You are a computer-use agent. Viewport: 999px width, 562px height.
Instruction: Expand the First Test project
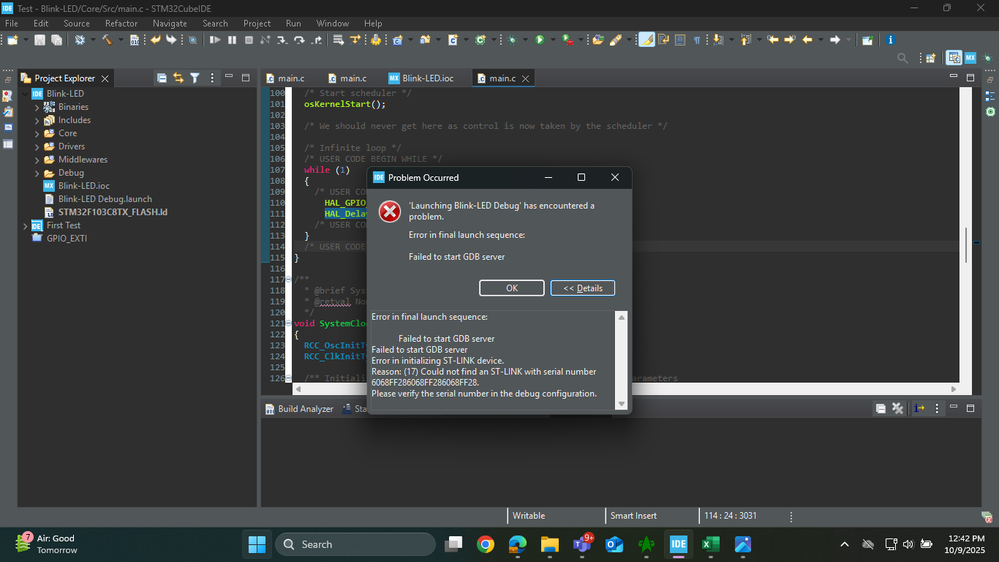click(25, 226)
